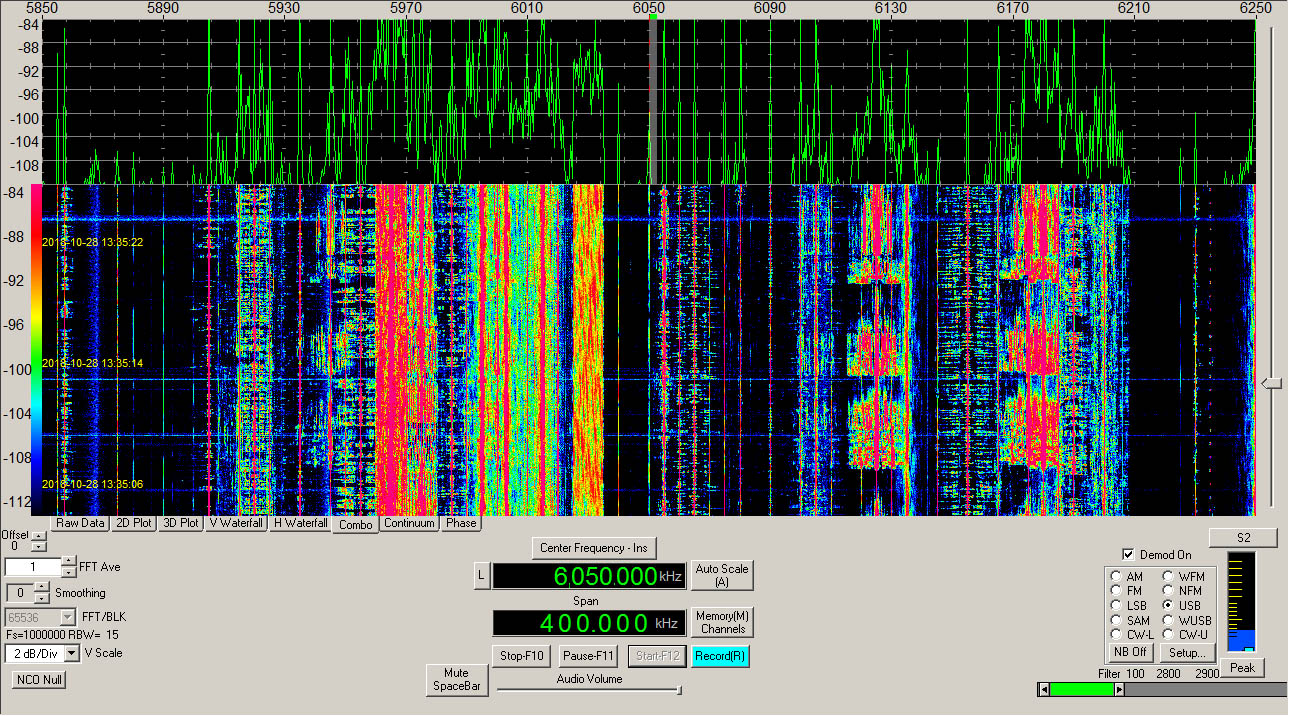
Task: Select WFM demodulation mode
Action: tap(1169, 577)
